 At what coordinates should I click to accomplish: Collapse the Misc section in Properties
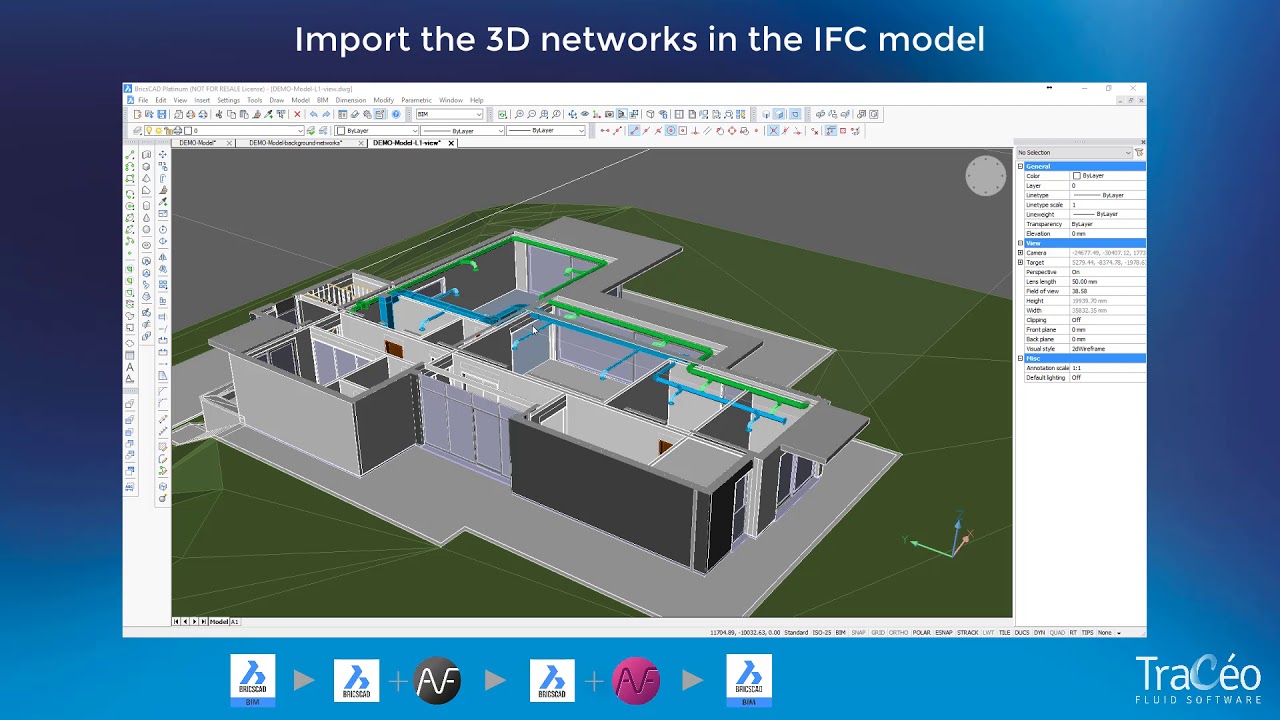point(1020,358)
